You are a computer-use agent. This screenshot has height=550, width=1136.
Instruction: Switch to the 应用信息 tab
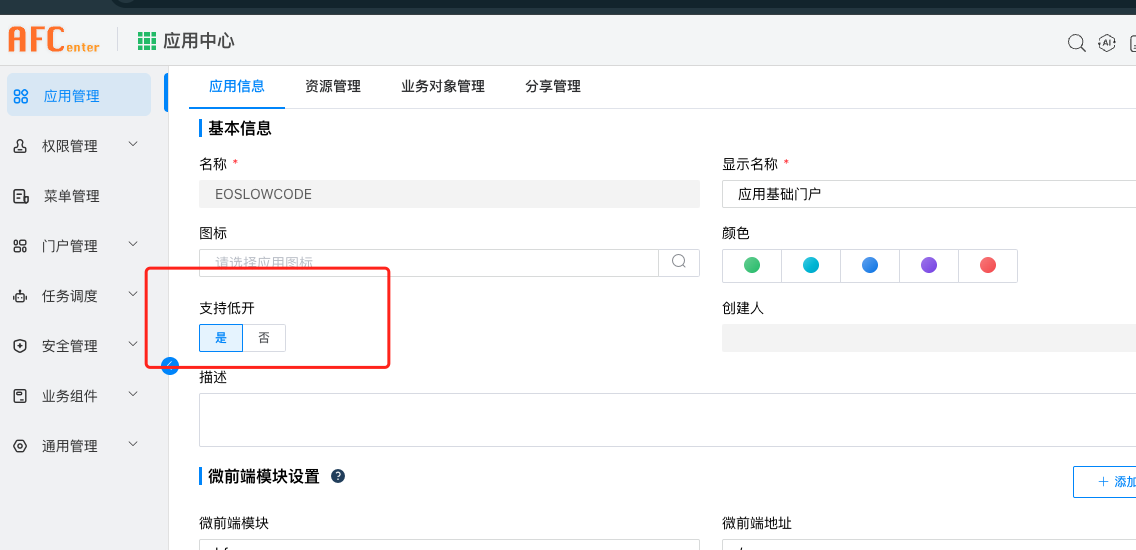tap(237, 86)
